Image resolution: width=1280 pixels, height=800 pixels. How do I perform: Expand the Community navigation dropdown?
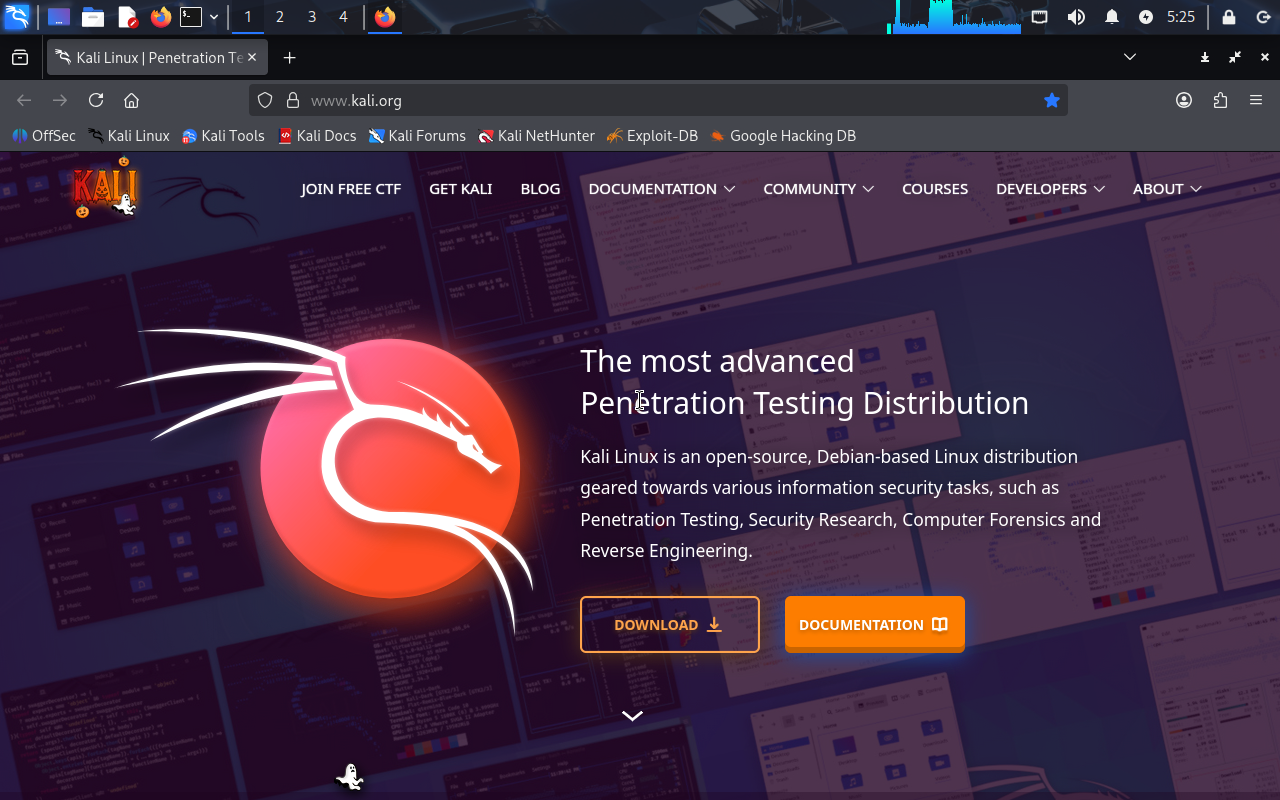[x=818, y=188]
